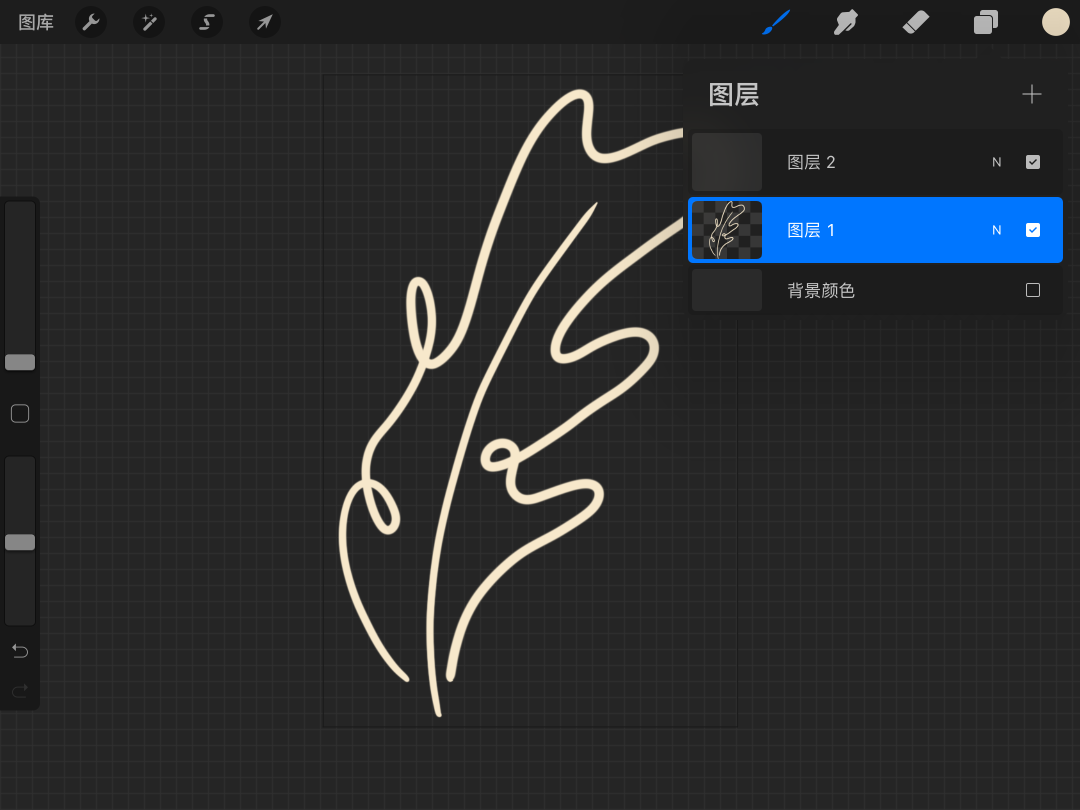1080x810 pixels.
Task: Expand blend mode N on 图层 1
Action: [x=996, y=230]
